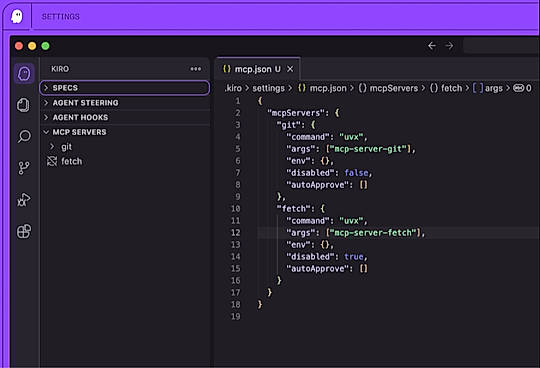
Task: Expand the AGENT STEERING section
Action: tap(125, 103)
